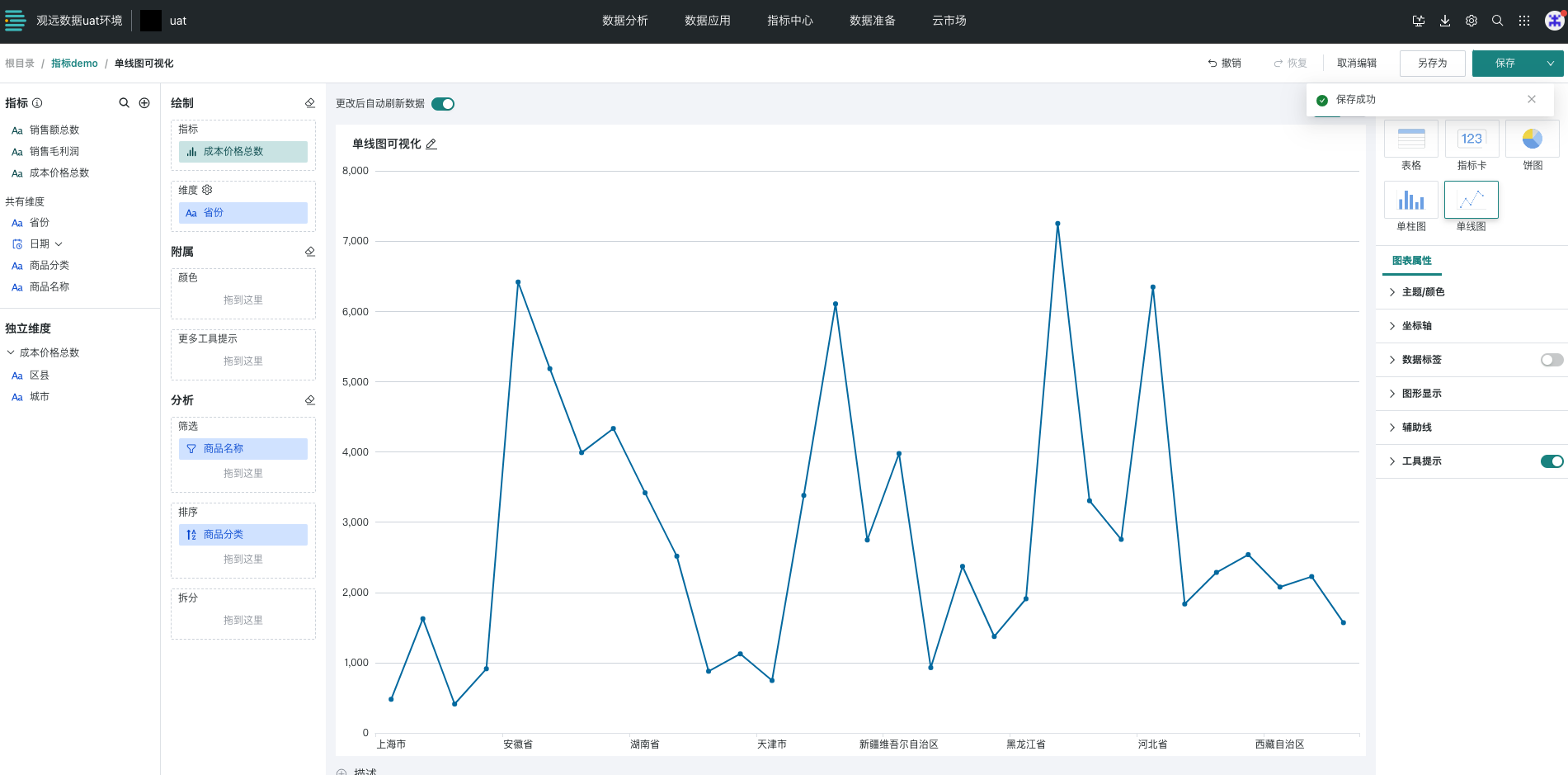Select the pie chart (饼图) type icon

point(1532,139)
